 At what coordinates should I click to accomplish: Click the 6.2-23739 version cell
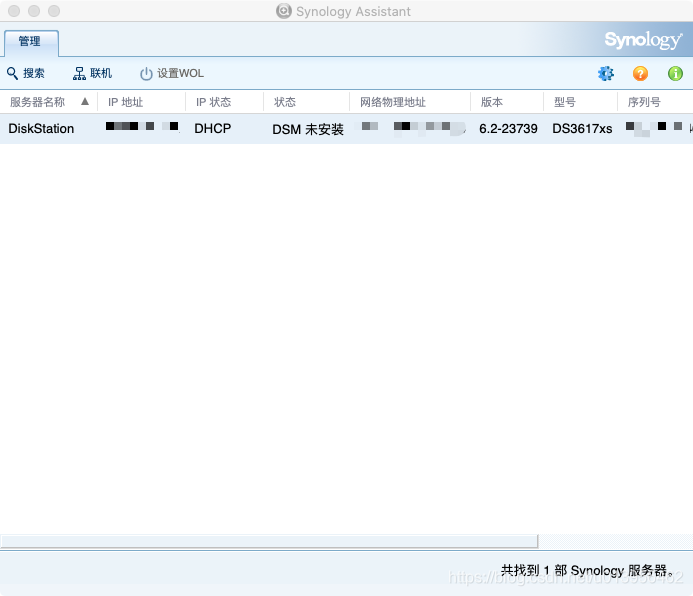(x=508, y=129)
